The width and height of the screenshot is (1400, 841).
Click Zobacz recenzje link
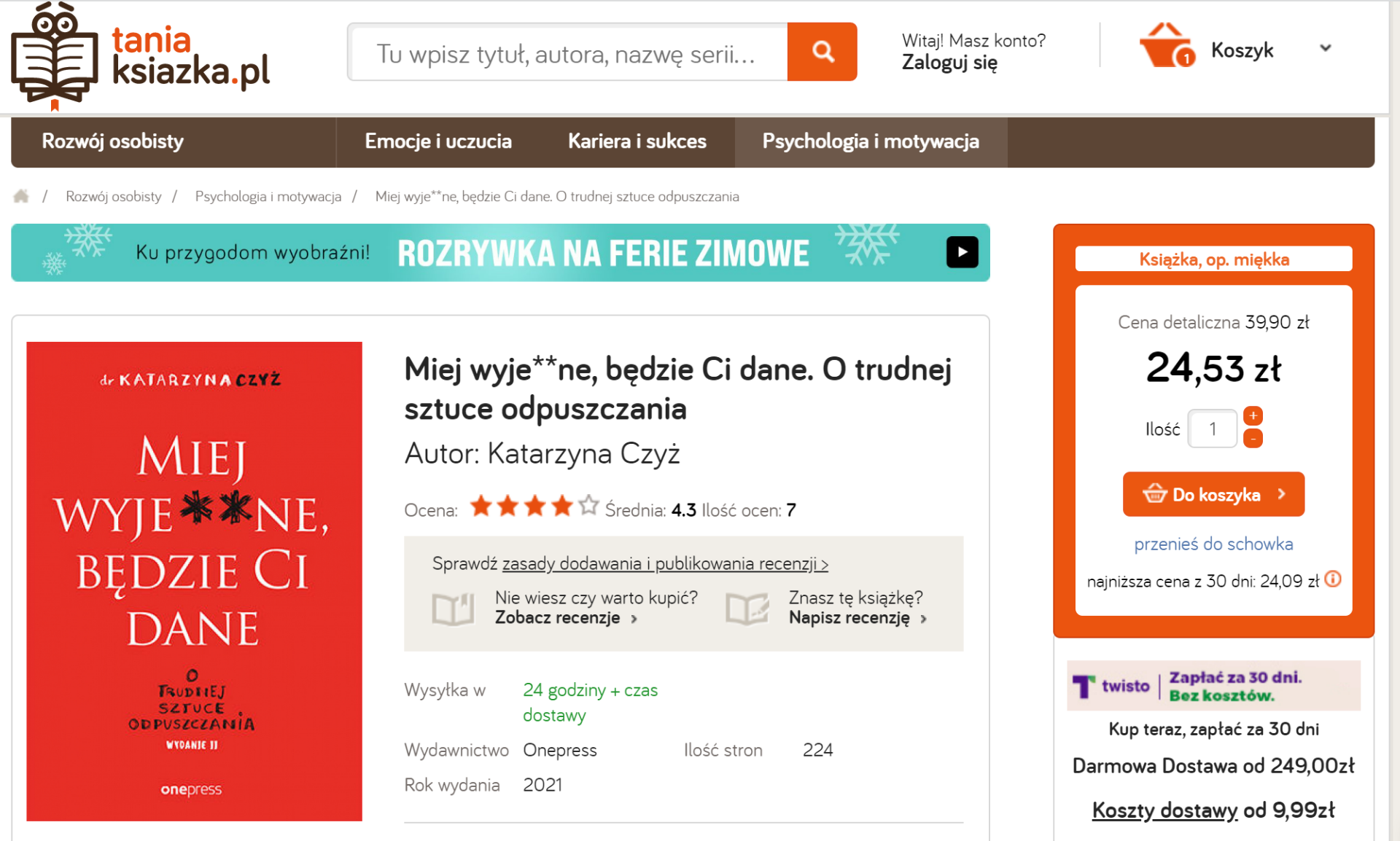pyautogui.click(x=566, y=618)
